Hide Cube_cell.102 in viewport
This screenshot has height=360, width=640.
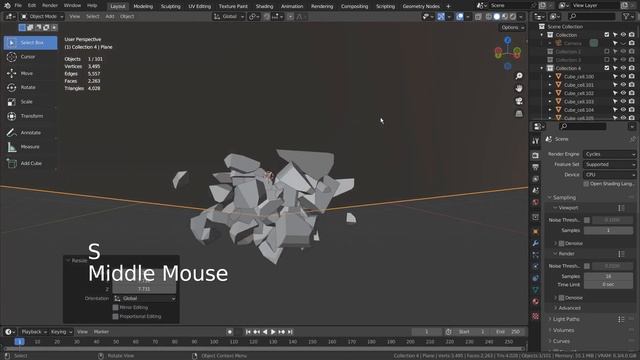point(623,93)
